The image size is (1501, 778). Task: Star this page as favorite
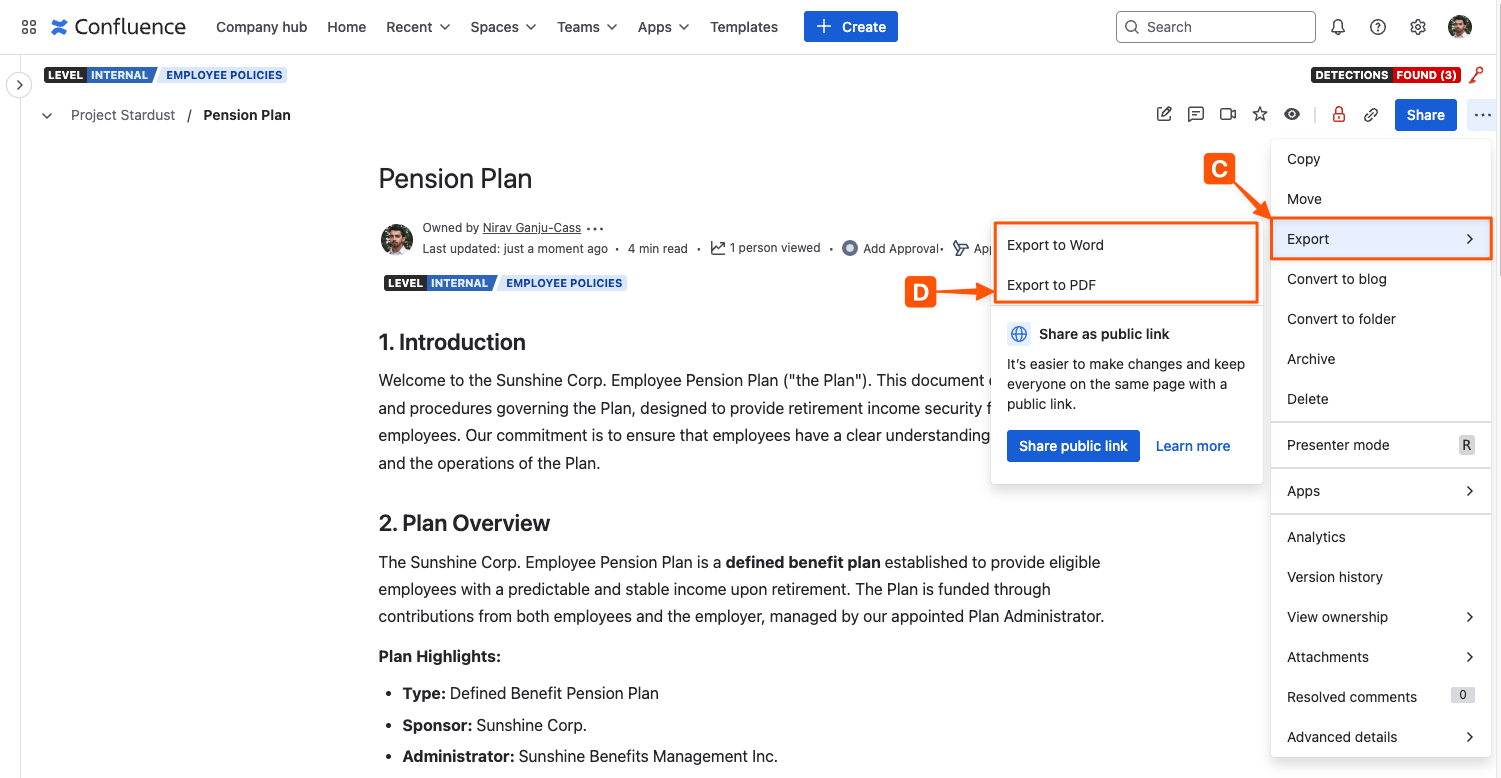click(1260, 114)
